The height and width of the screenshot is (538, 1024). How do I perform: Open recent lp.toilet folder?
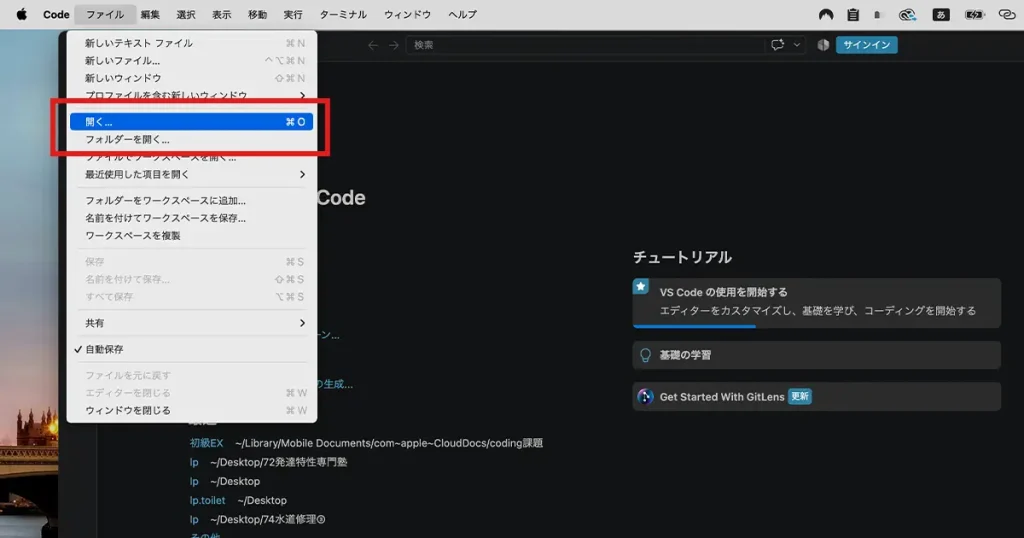(208, 500)
